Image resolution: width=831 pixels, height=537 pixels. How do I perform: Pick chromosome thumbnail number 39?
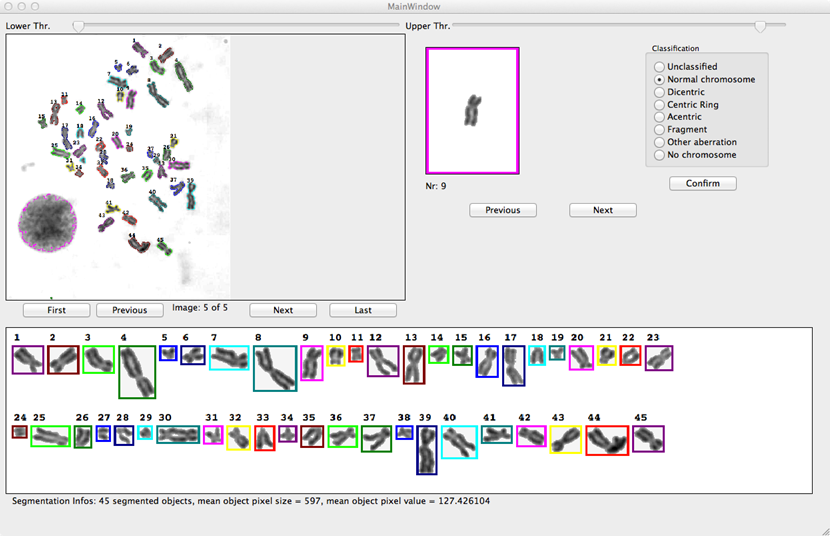click(427, 450)
